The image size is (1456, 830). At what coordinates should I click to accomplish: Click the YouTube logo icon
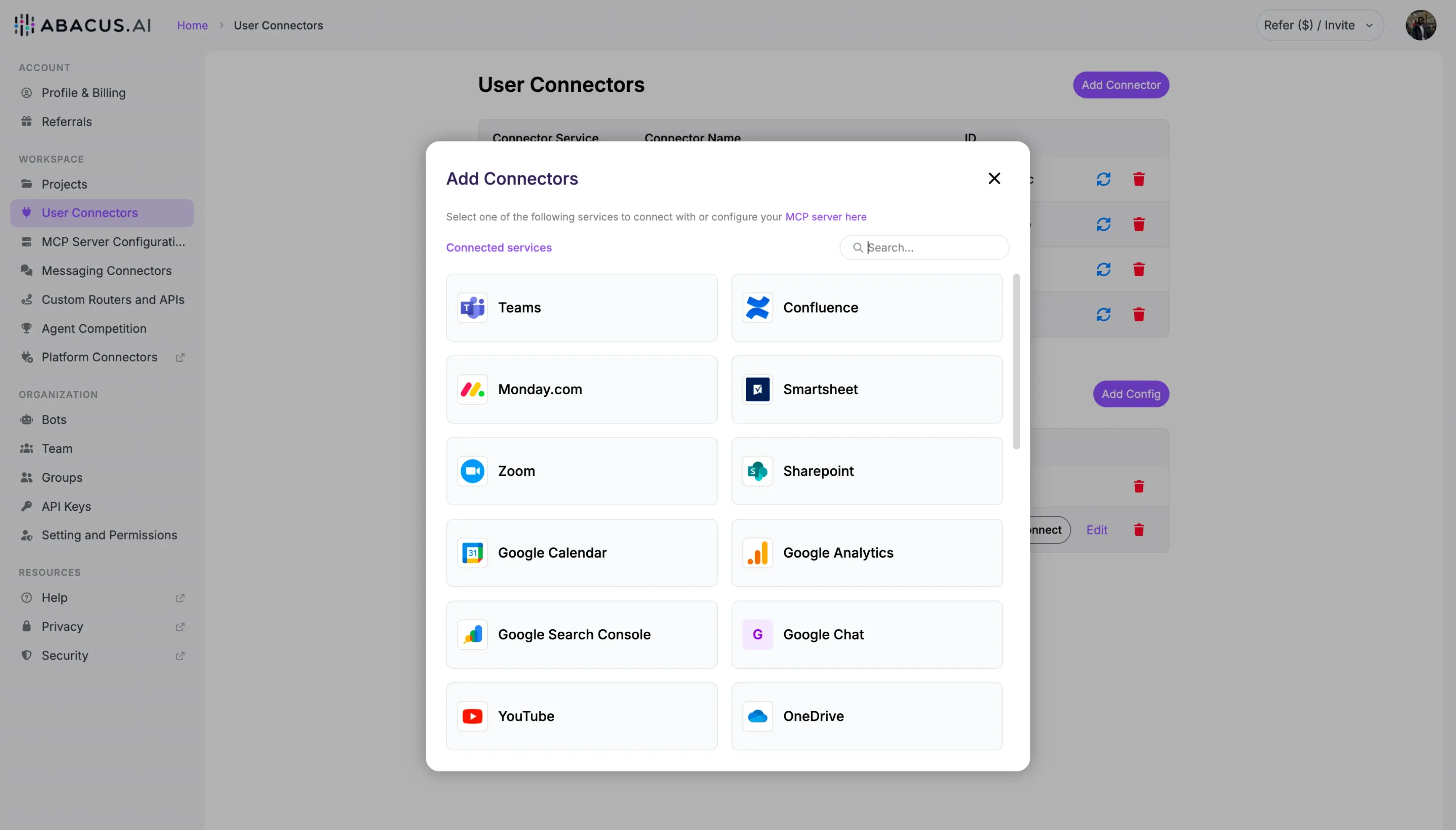point(472,716)
